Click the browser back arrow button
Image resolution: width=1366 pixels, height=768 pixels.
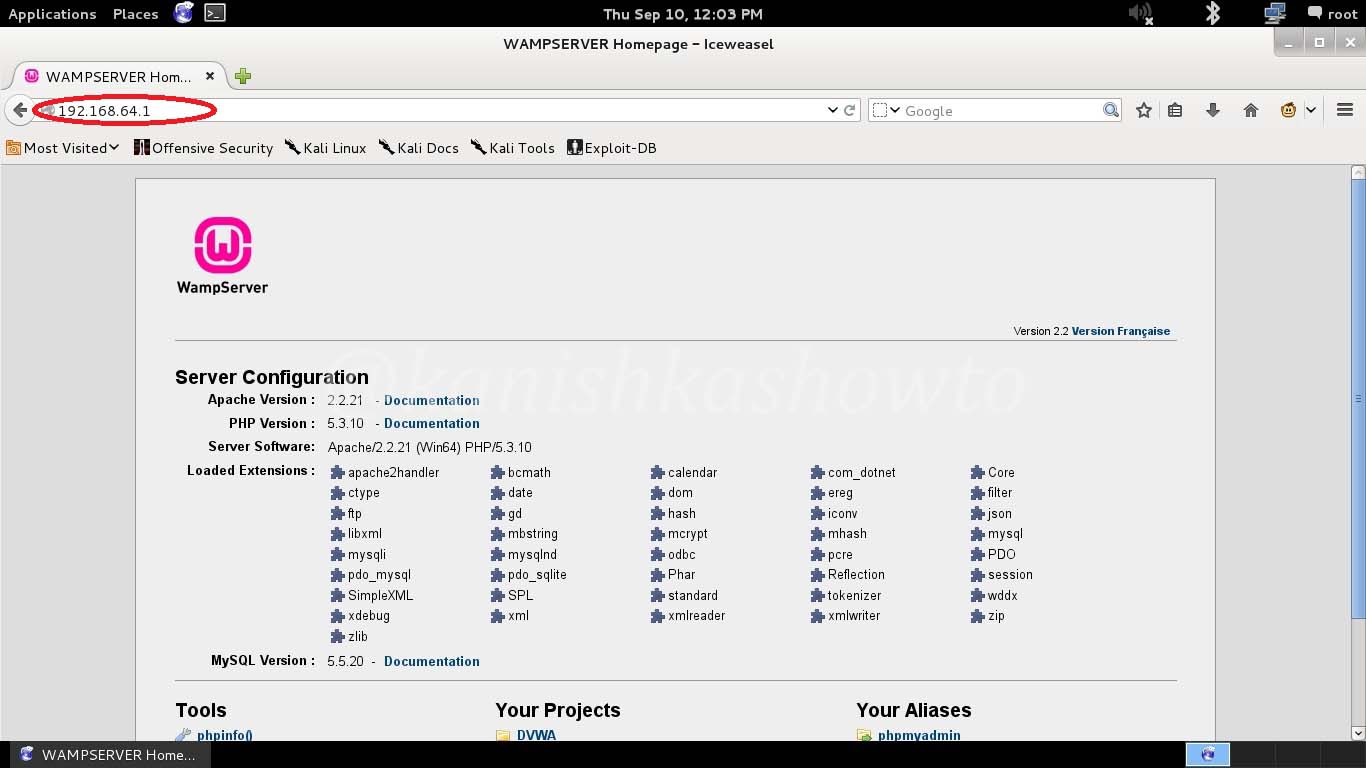19,110
